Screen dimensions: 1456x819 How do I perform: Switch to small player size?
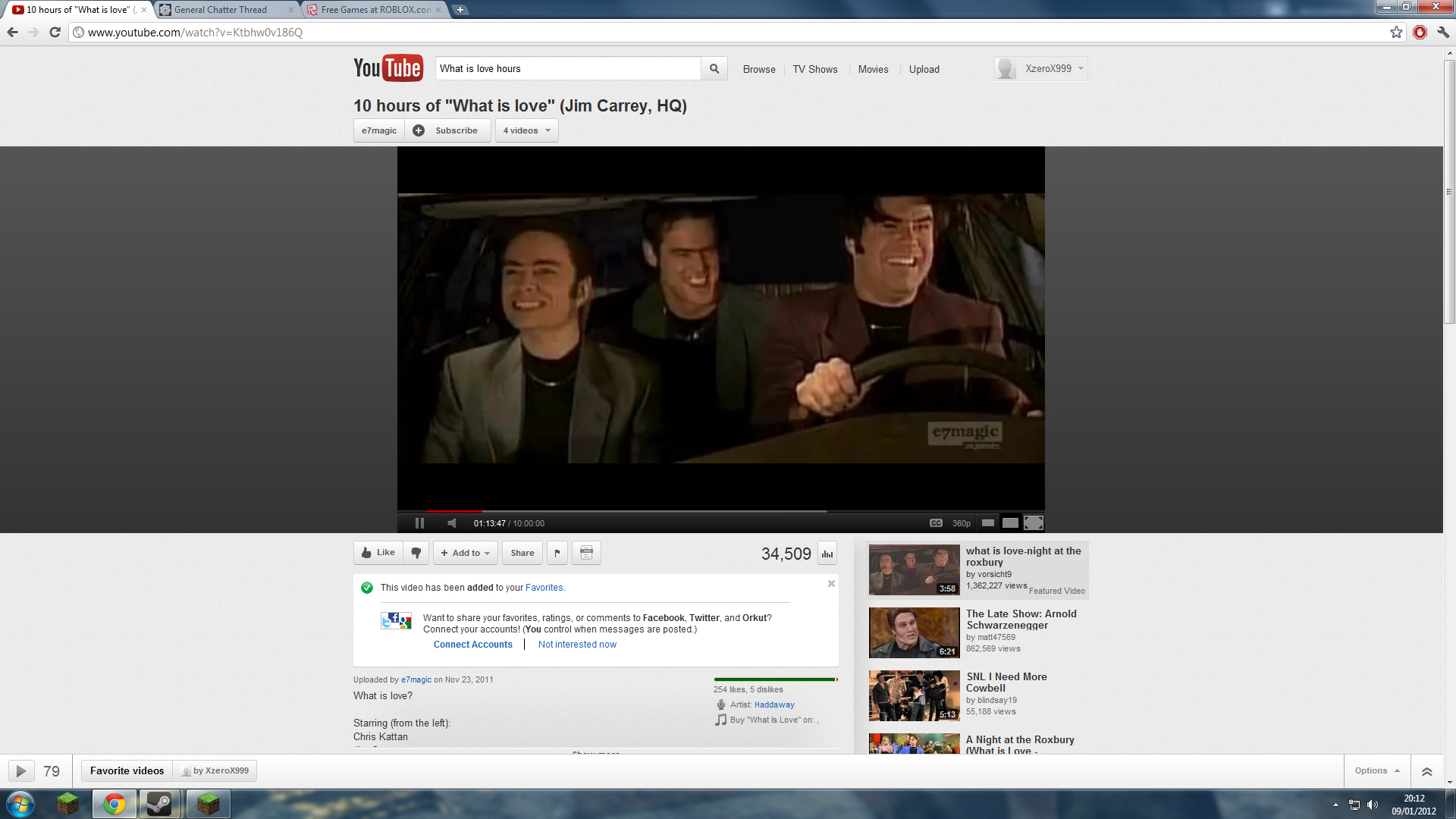point(988,523)
